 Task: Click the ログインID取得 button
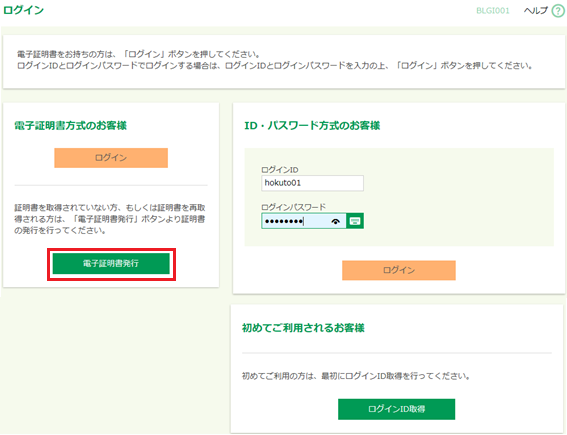(396, 409)
